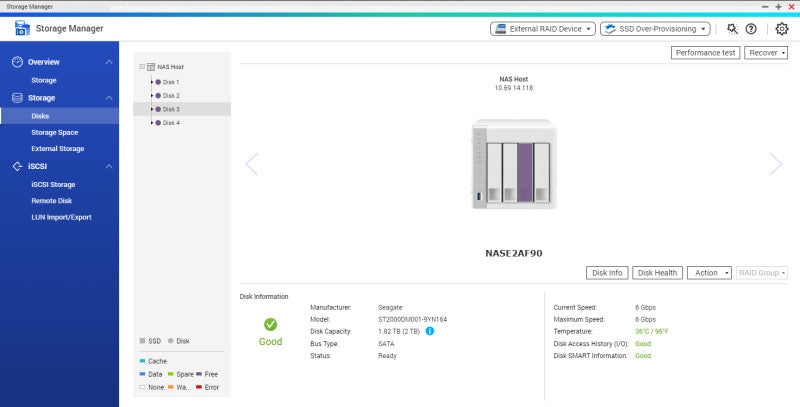Select the purple drive bay 3 in NAS image
Viewport: 800px width, 407px height.
coord(526,173)
